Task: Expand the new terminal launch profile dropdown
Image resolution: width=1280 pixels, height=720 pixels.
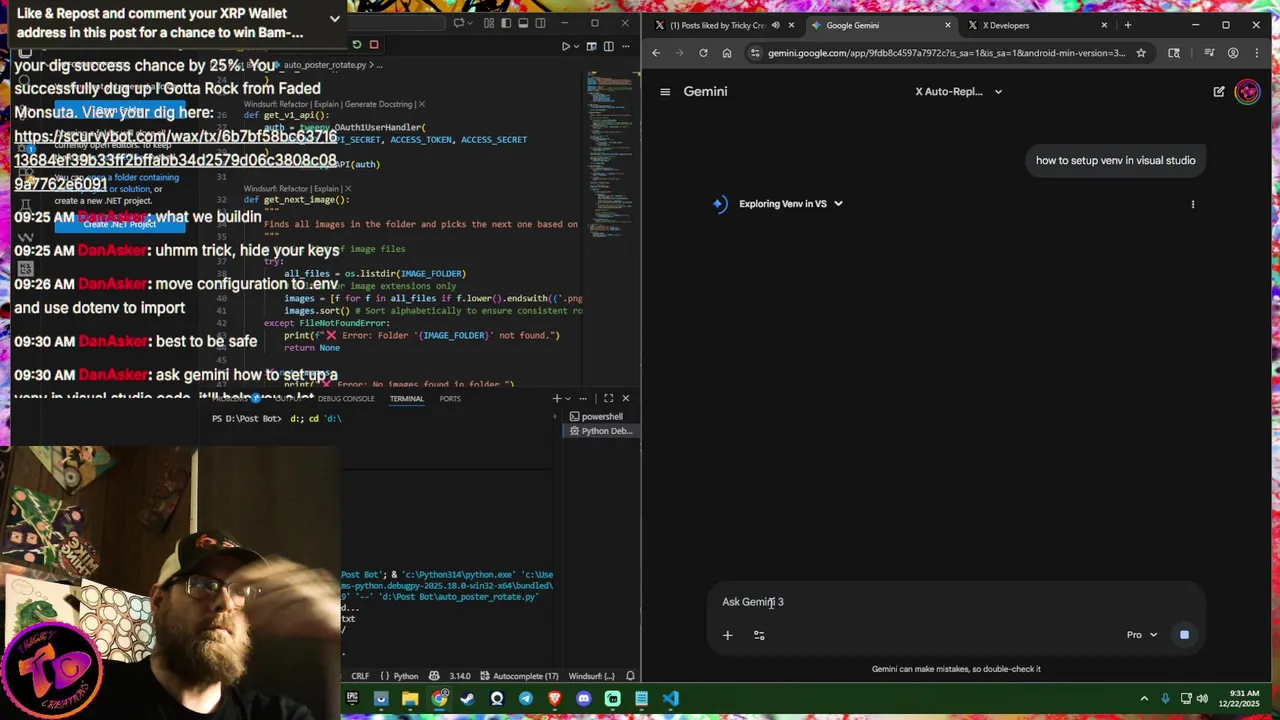Action: tap(567, 399)
